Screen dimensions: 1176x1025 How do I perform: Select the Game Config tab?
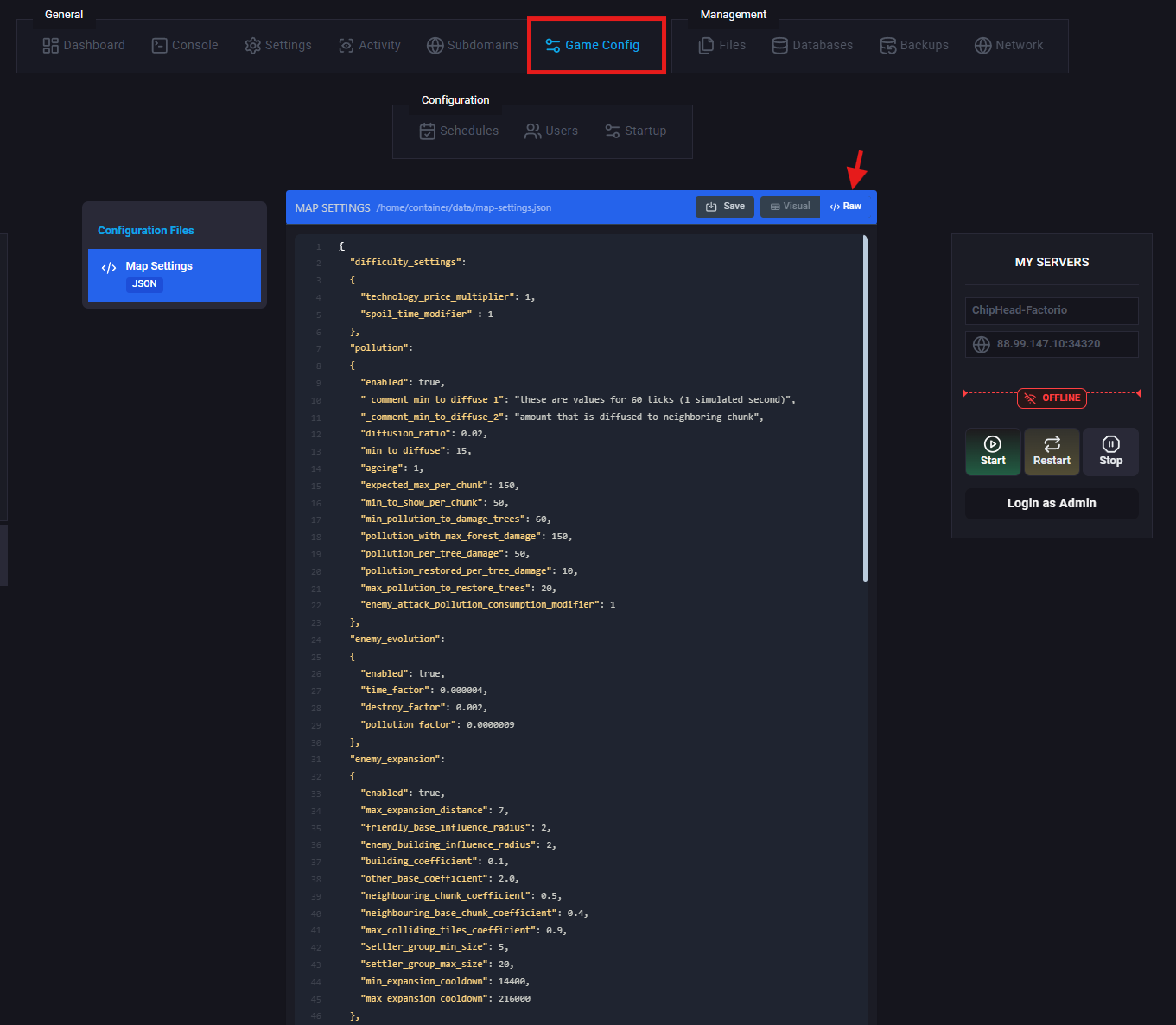click(x=593, y=45)
